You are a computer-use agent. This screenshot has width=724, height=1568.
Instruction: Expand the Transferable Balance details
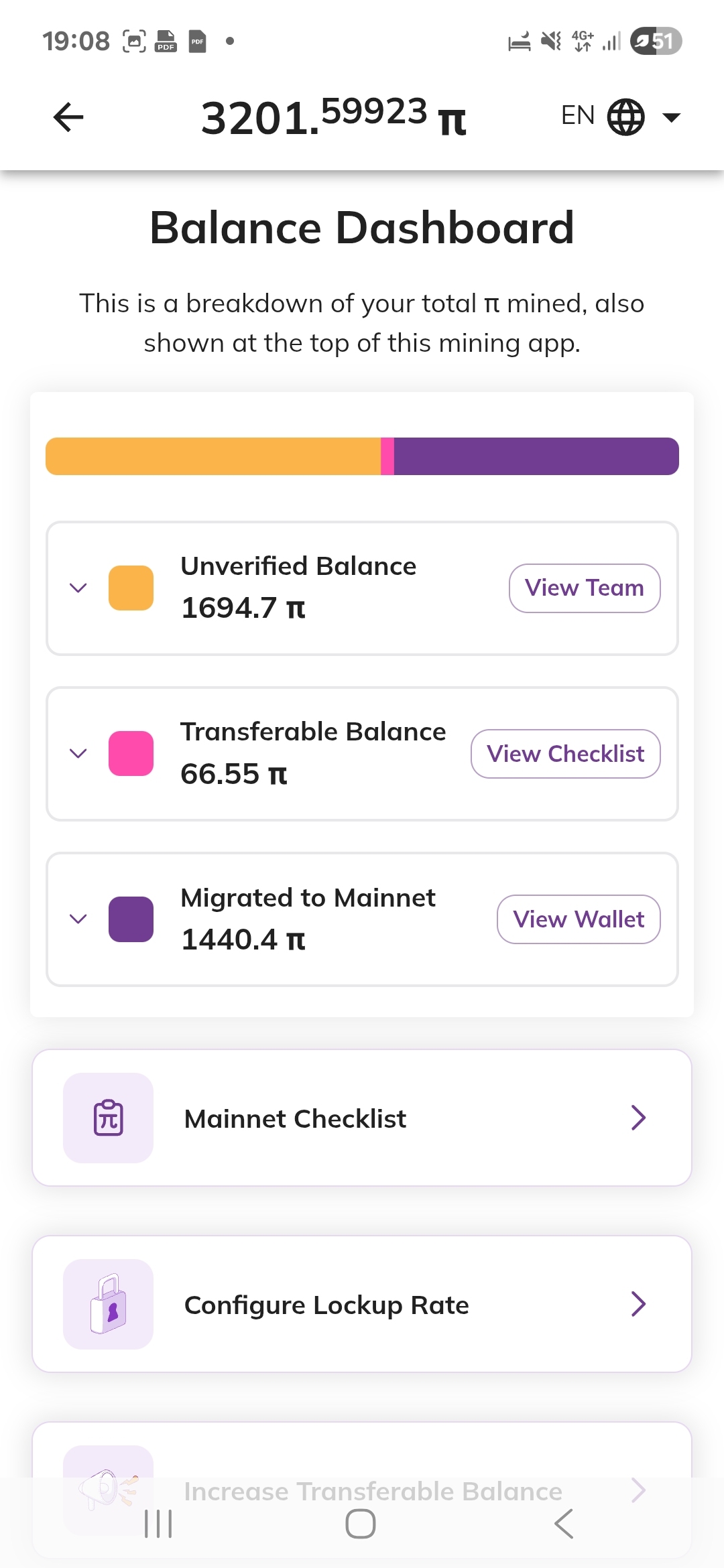pyautogui.click(x=78, y=754)
